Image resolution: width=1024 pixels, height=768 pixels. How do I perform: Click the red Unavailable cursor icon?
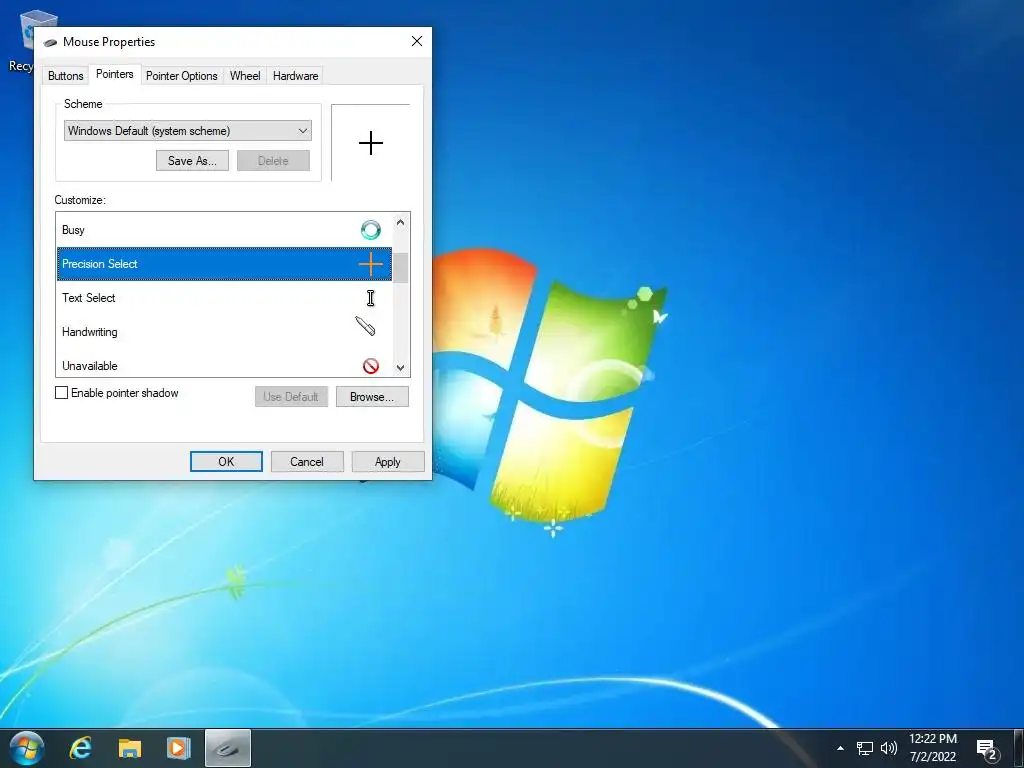click(x=370, y=366)
